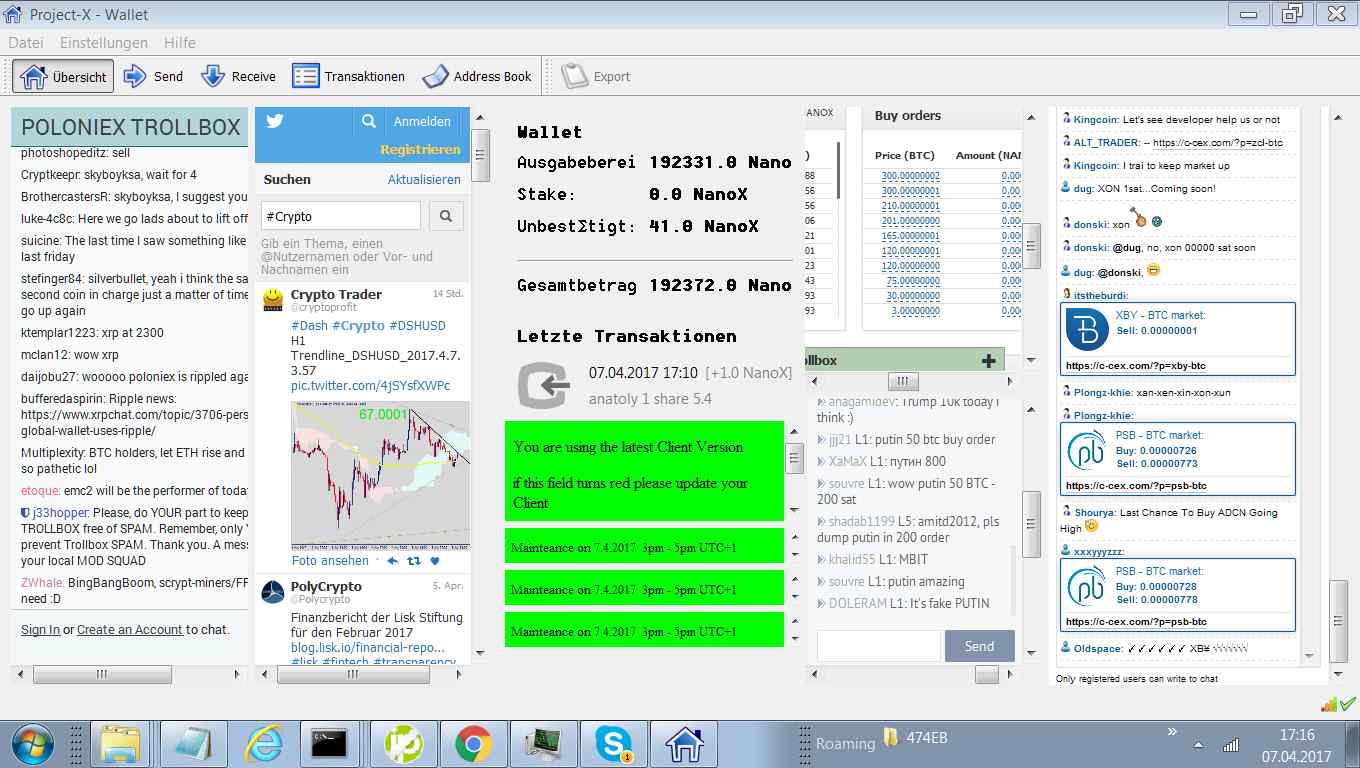Click the Kingcoin username in first chat line
Screen dimensions: 1360x768
click(x=1096, y=119)
